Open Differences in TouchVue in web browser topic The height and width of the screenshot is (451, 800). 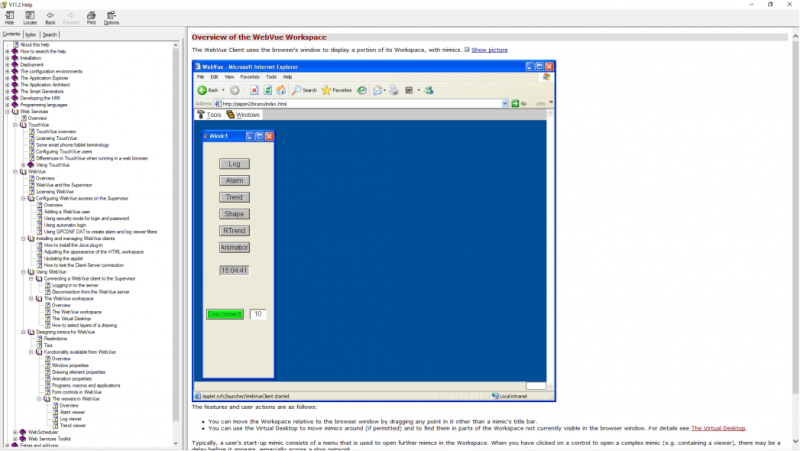92,158
